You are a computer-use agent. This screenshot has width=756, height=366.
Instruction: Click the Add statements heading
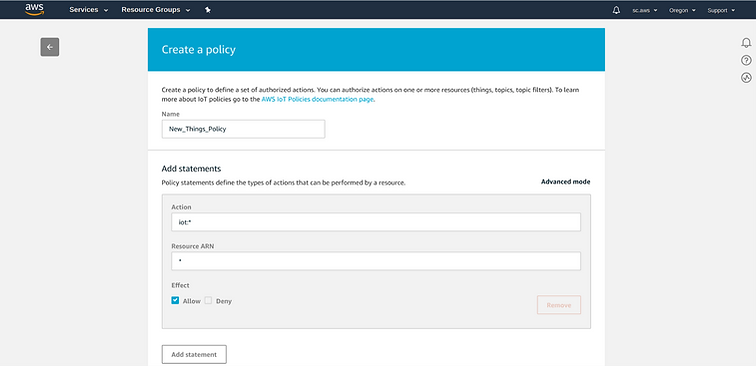pos(191,169)
